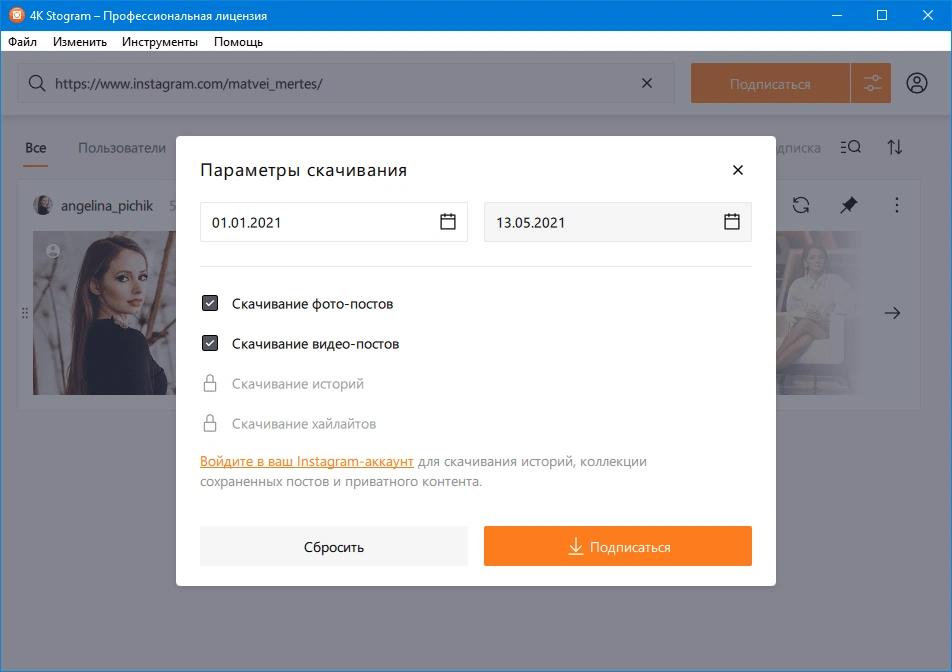Viewport: 952px width, 672px height.
Task: Grab the drag handle dots of subscription row
Action: (x=25, y=313)
